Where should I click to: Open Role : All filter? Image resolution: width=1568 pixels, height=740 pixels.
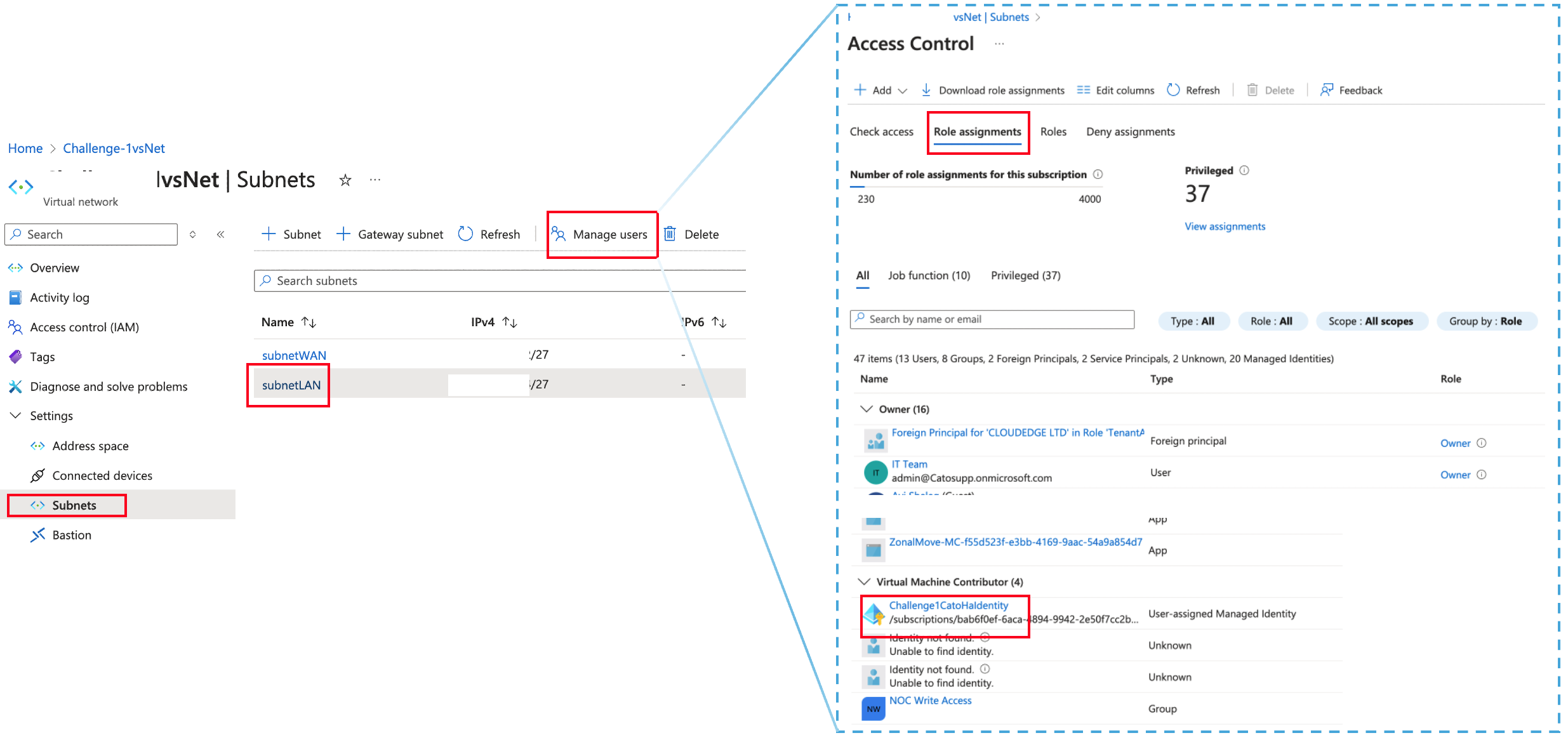point(1273,321)
